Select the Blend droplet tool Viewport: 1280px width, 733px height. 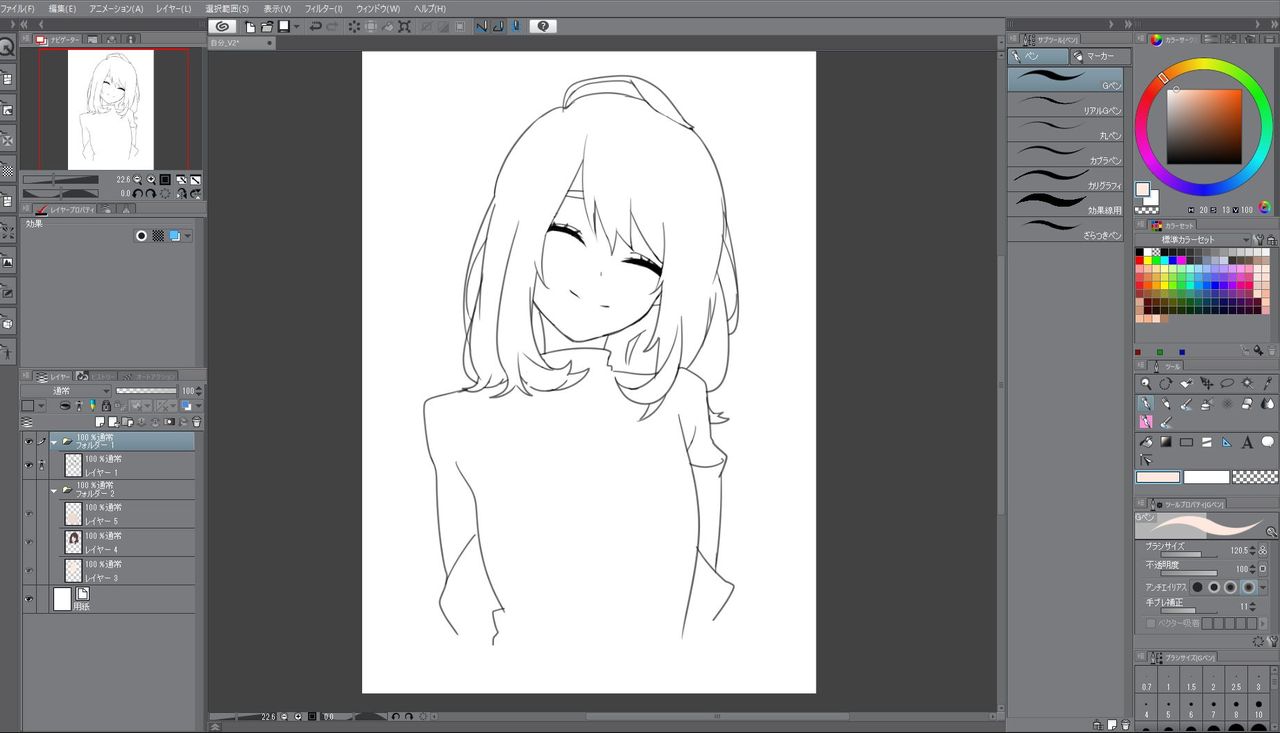click(1268, 404)
